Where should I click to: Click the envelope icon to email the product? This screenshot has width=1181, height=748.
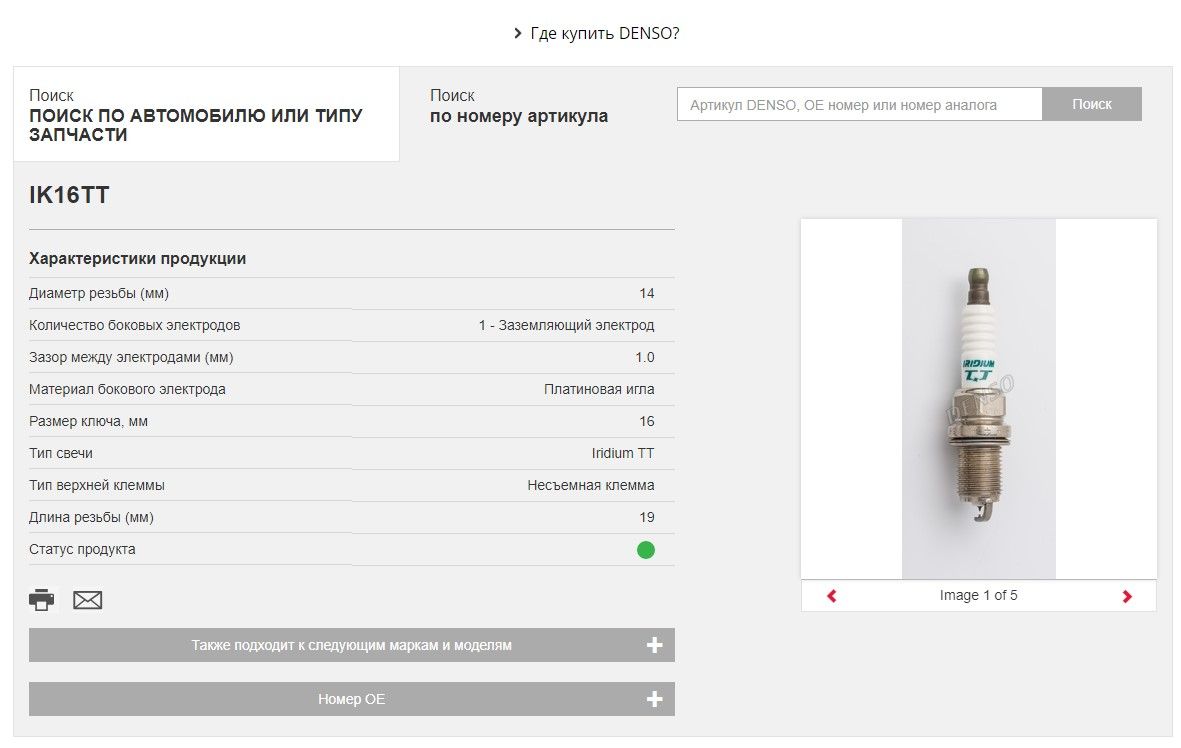(x=88, y=600)
